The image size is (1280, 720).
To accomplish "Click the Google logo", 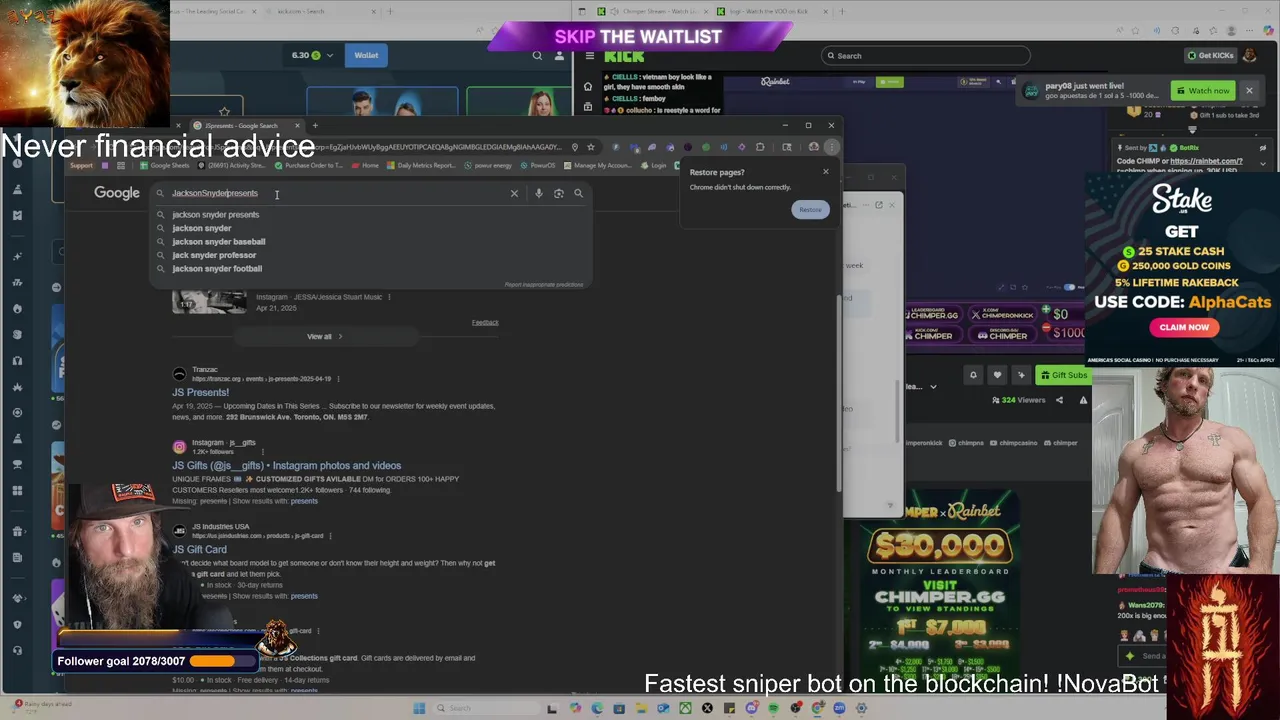I will click(117, 193).
